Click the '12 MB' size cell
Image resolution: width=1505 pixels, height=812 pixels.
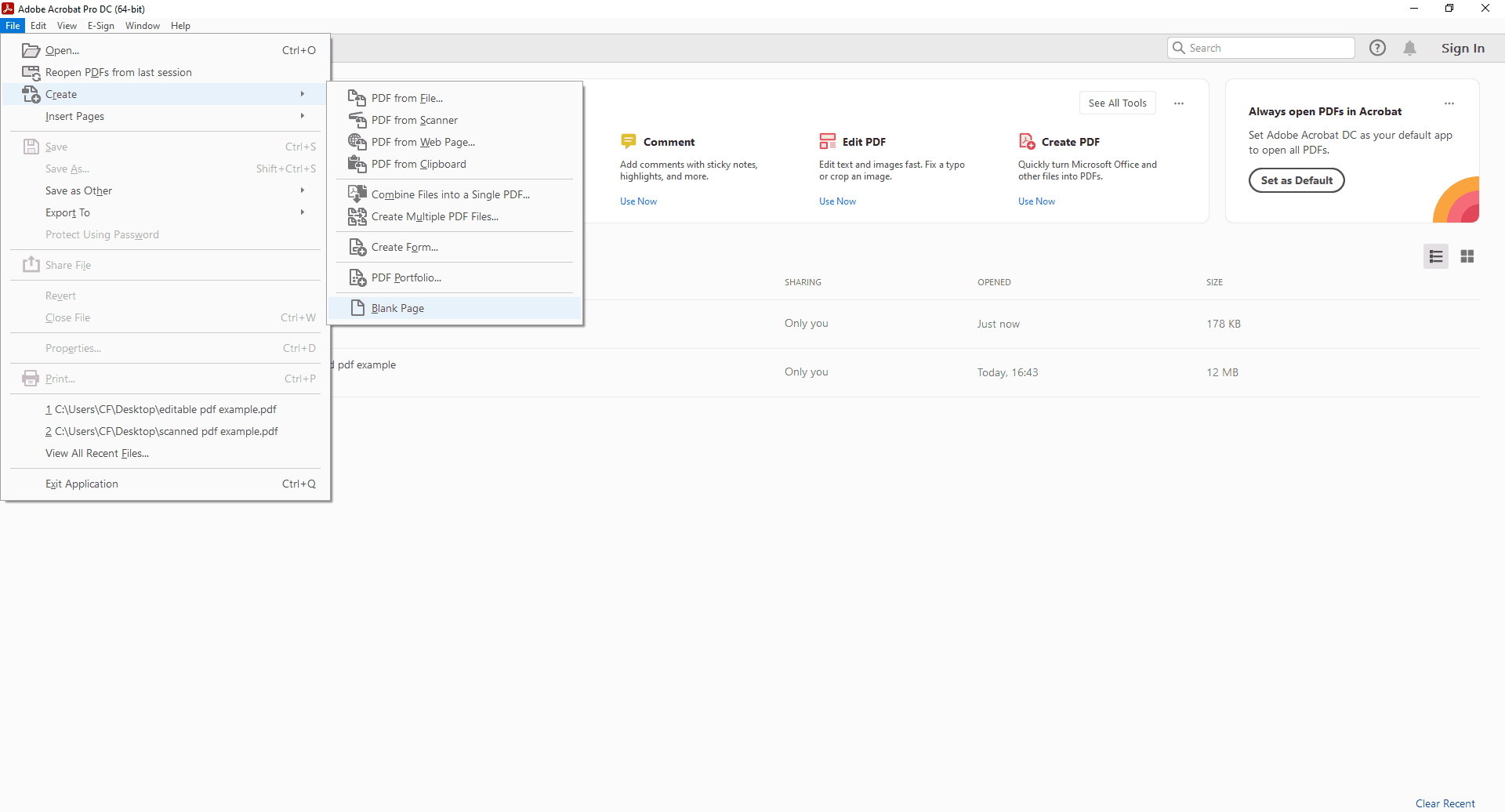click(x=1222, y=372)
